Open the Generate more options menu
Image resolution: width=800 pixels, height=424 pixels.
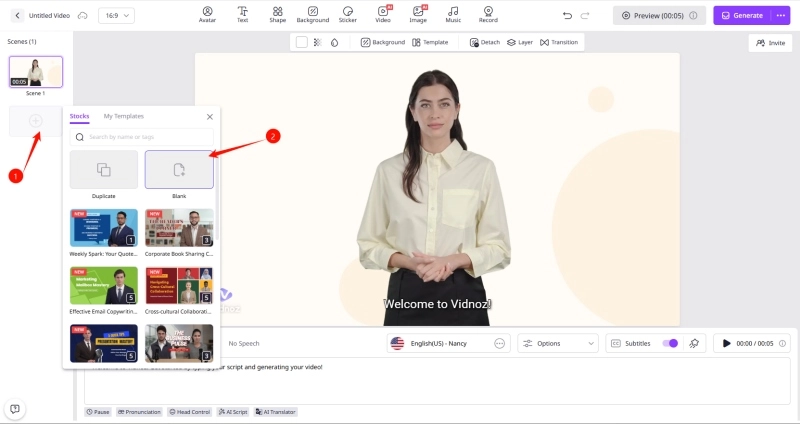tap(781, 16)
